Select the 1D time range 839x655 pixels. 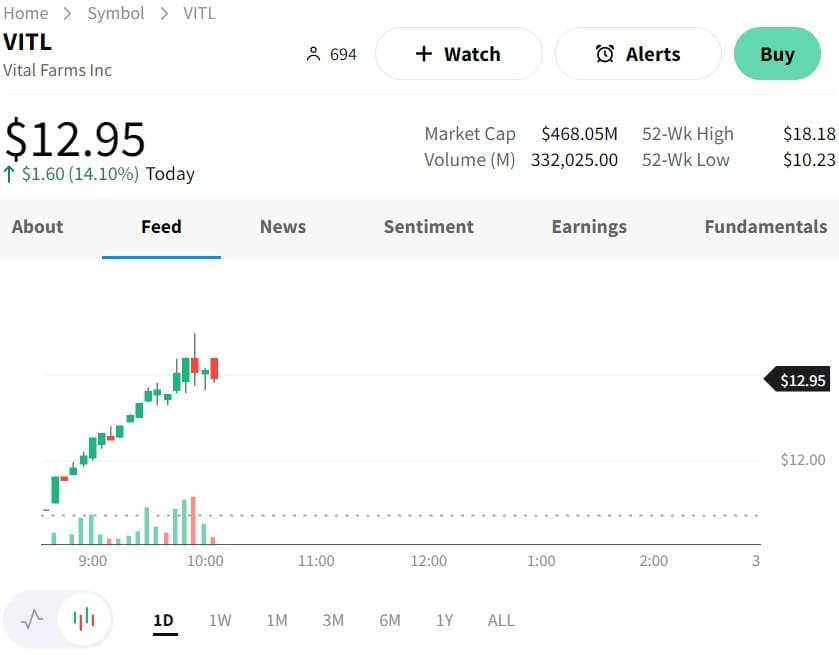click(163, 620)
